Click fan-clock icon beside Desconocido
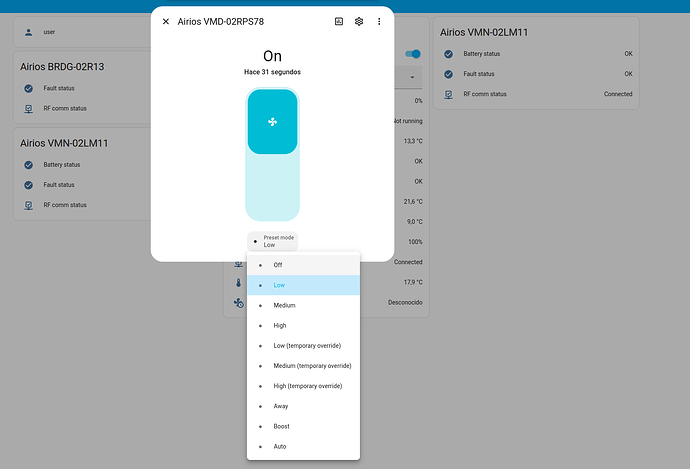 239,303
